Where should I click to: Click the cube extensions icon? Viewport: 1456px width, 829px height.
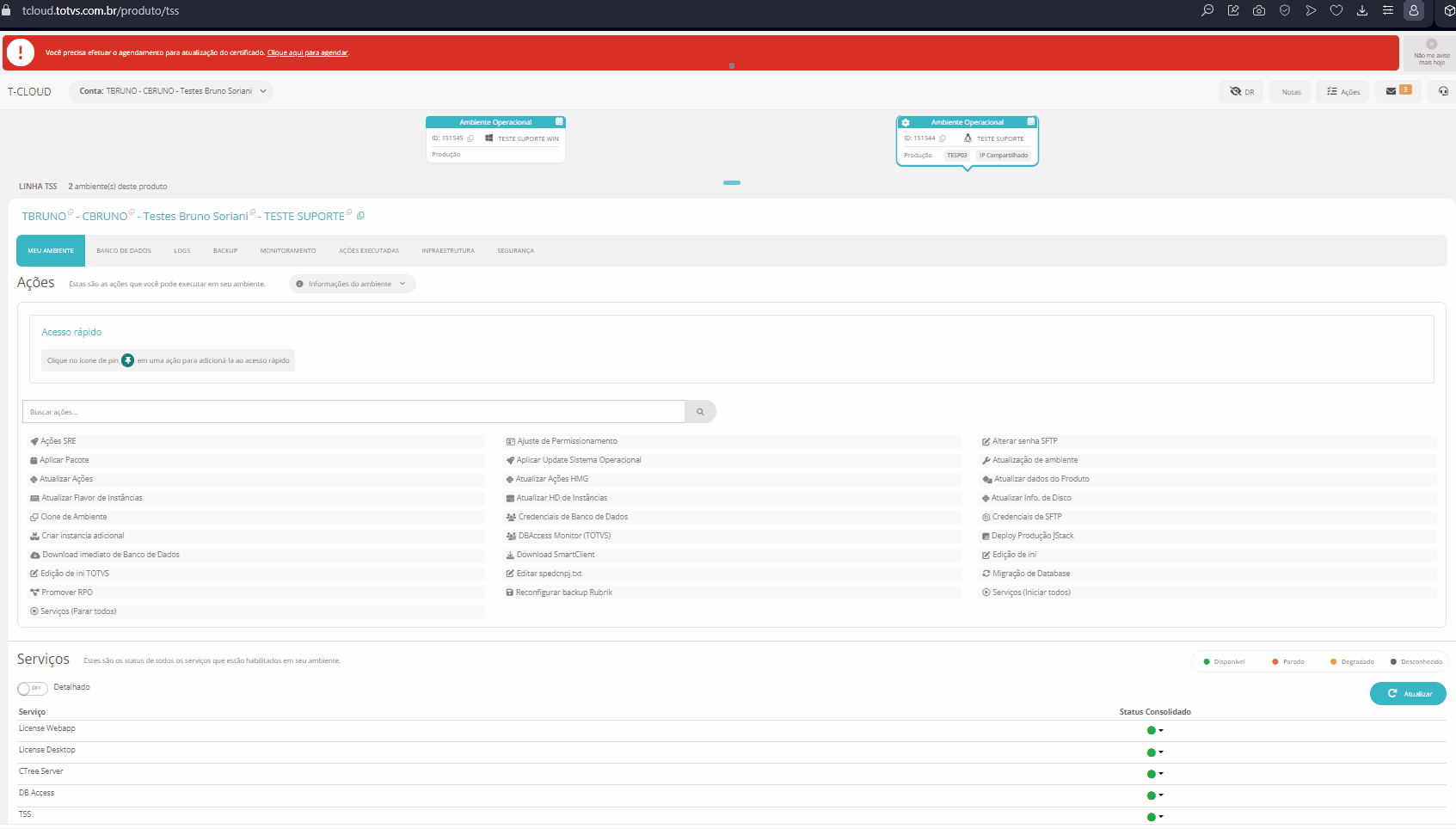click(x=1449, y=10)
